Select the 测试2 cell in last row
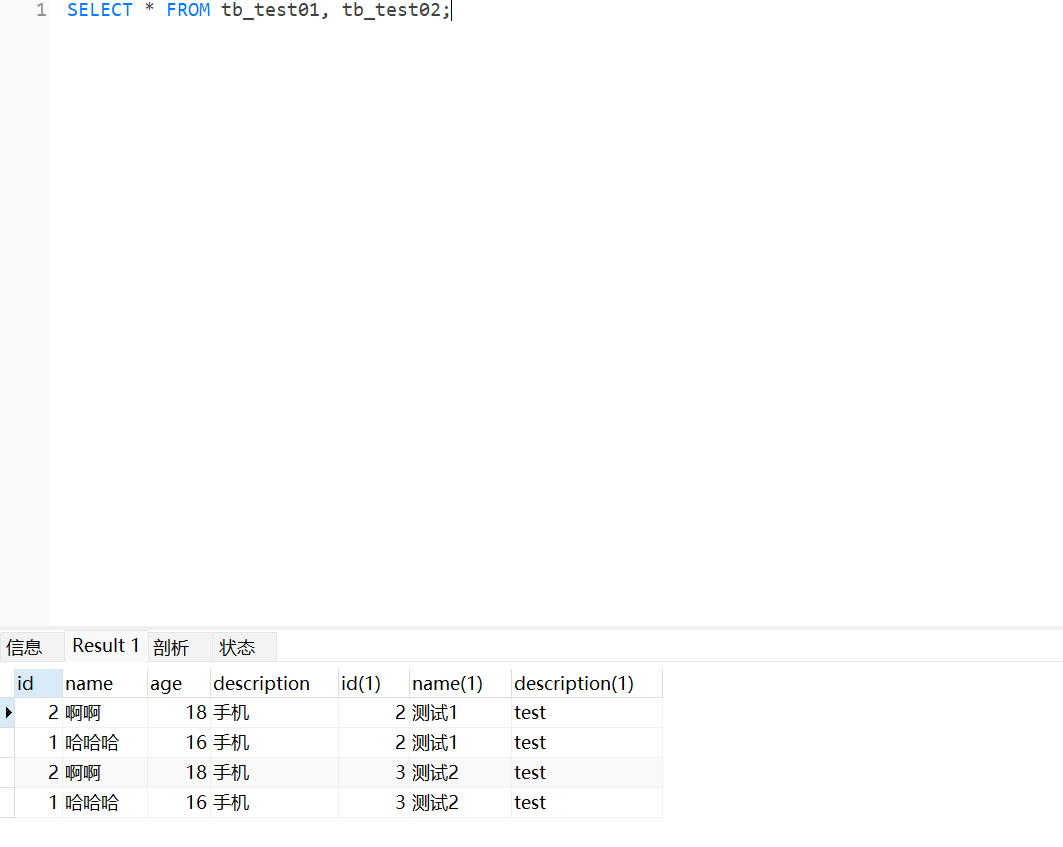Image resolution: width=1063 pixels, height=847 pixels. click(461, 803)
